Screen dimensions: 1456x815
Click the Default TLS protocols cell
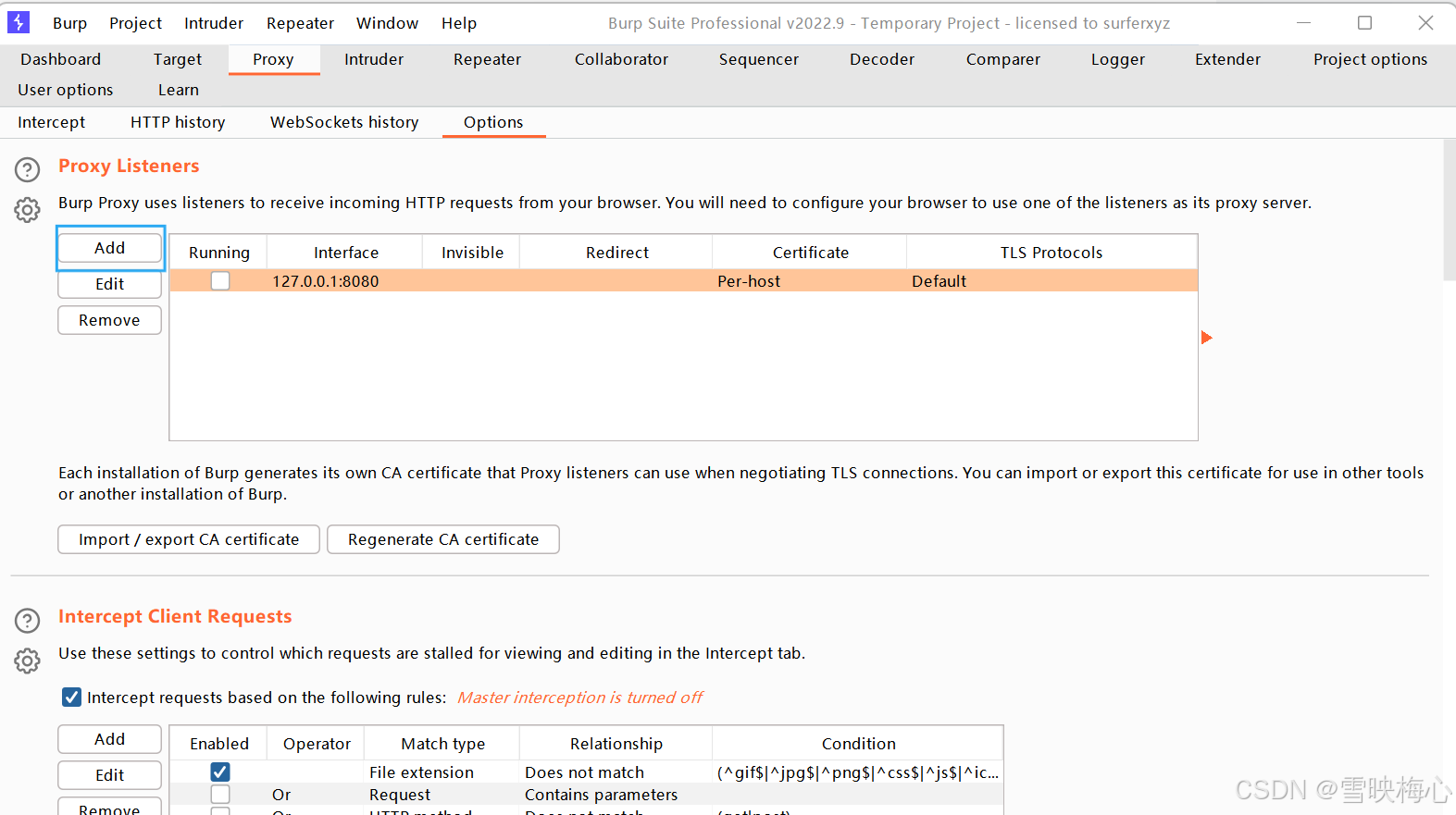pos(1052,280)
